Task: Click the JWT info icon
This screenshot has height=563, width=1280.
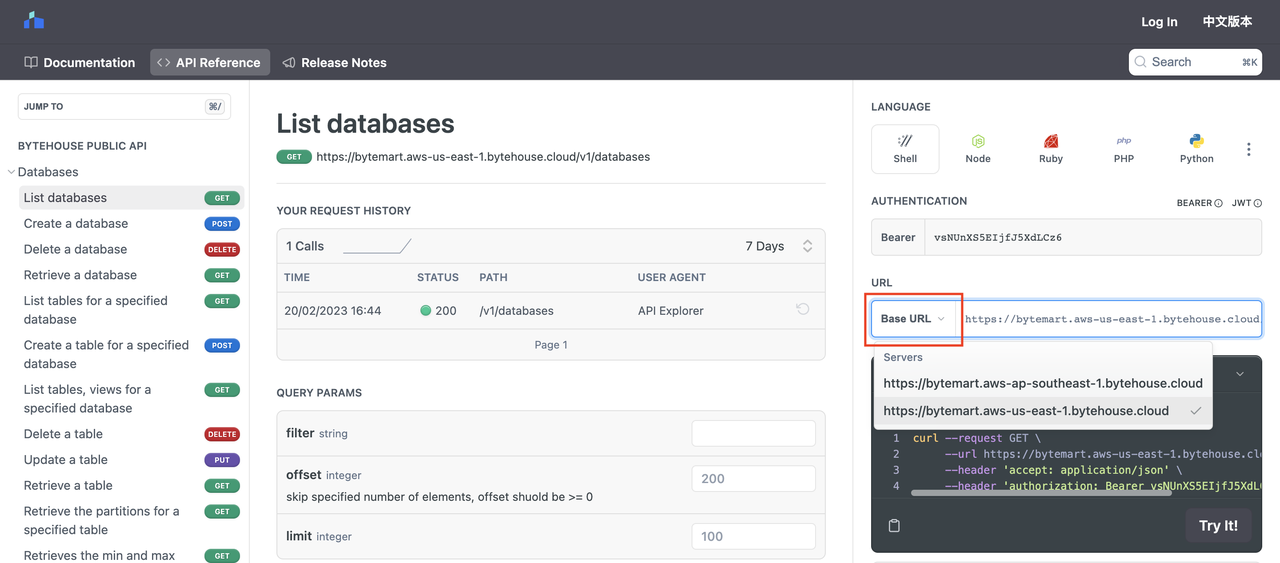Action: coord(1257,203)
